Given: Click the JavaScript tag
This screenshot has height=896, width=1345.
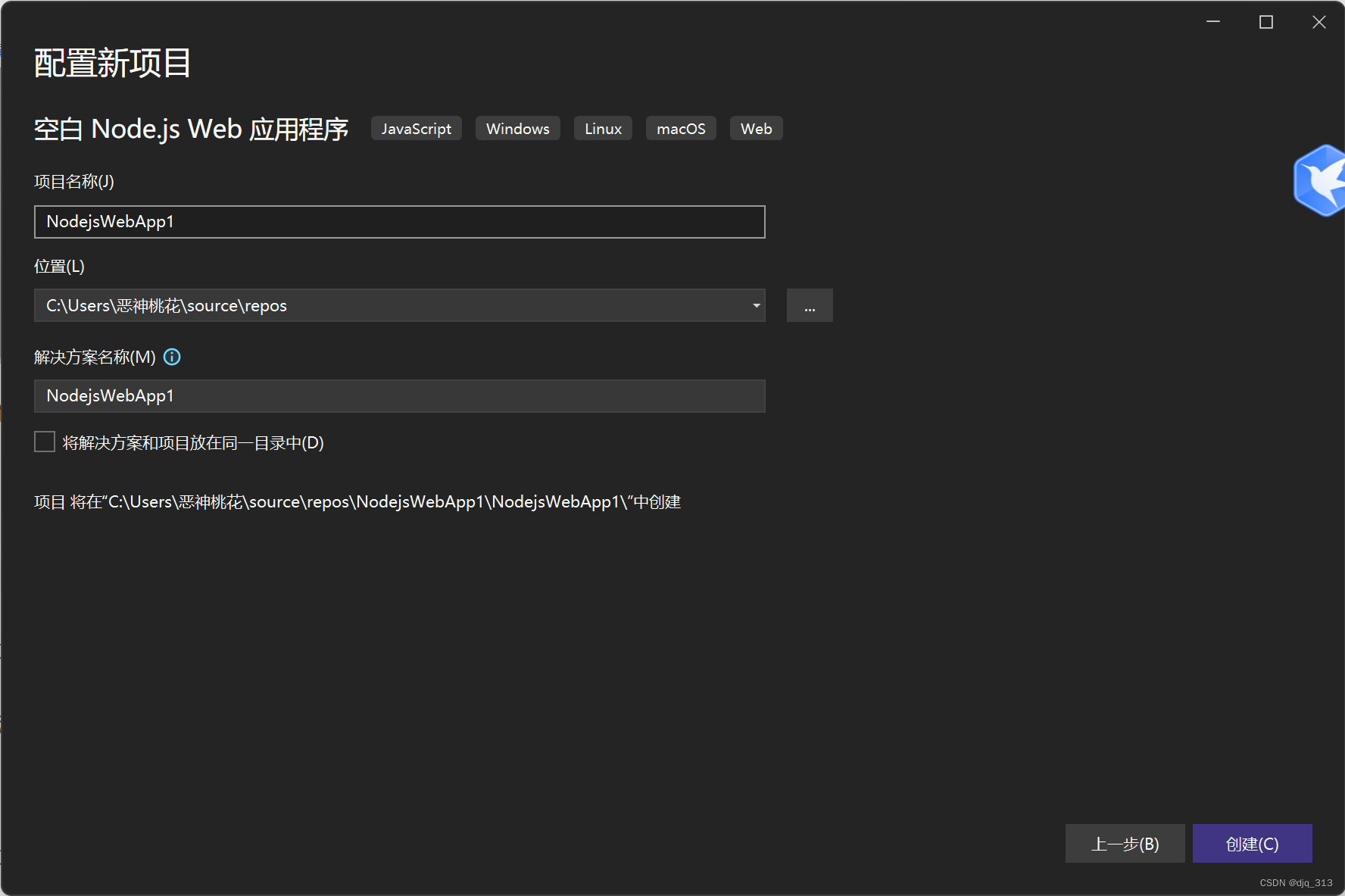Looking at the screenshot, I should tap(417, 129).
